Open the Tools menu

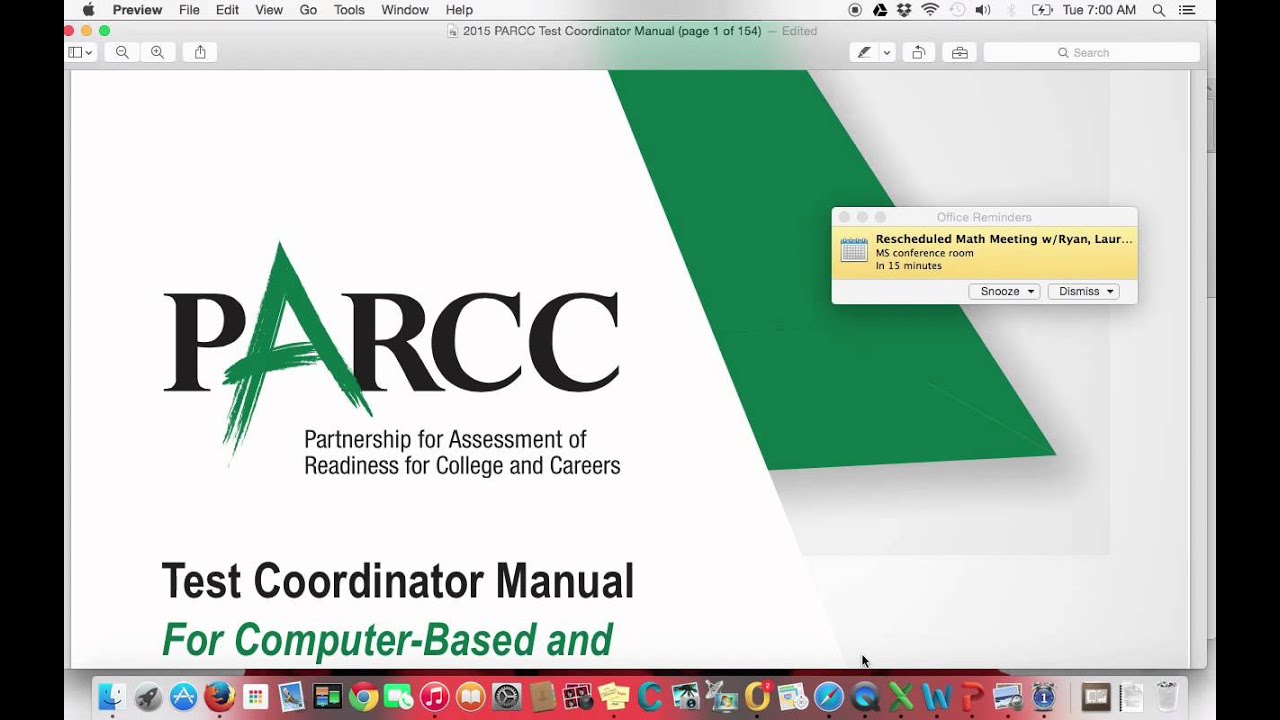click(x=349, y=10)
